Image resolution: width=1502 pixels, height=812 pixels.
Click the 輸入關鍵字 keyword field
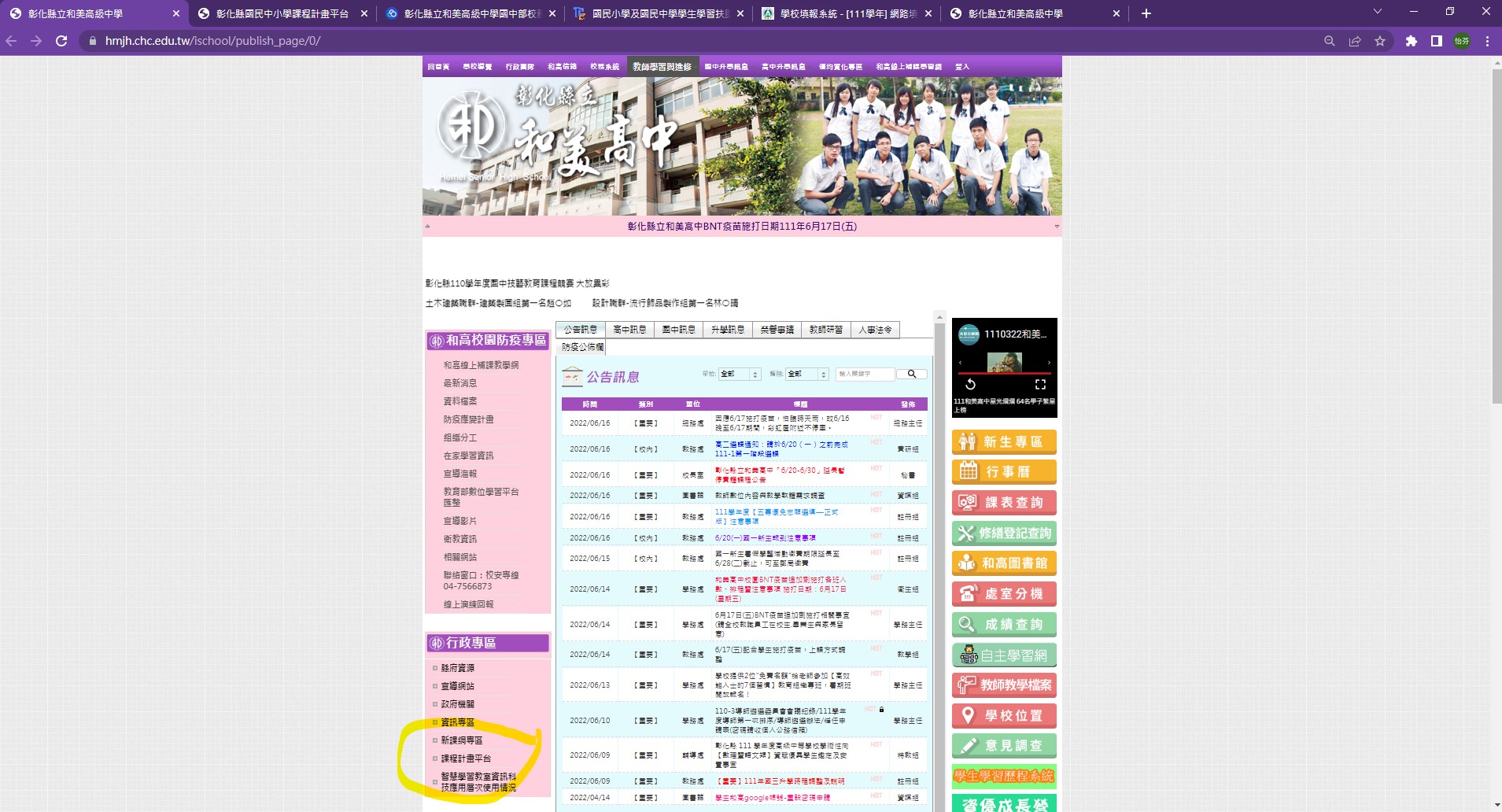tap(864, 374)
